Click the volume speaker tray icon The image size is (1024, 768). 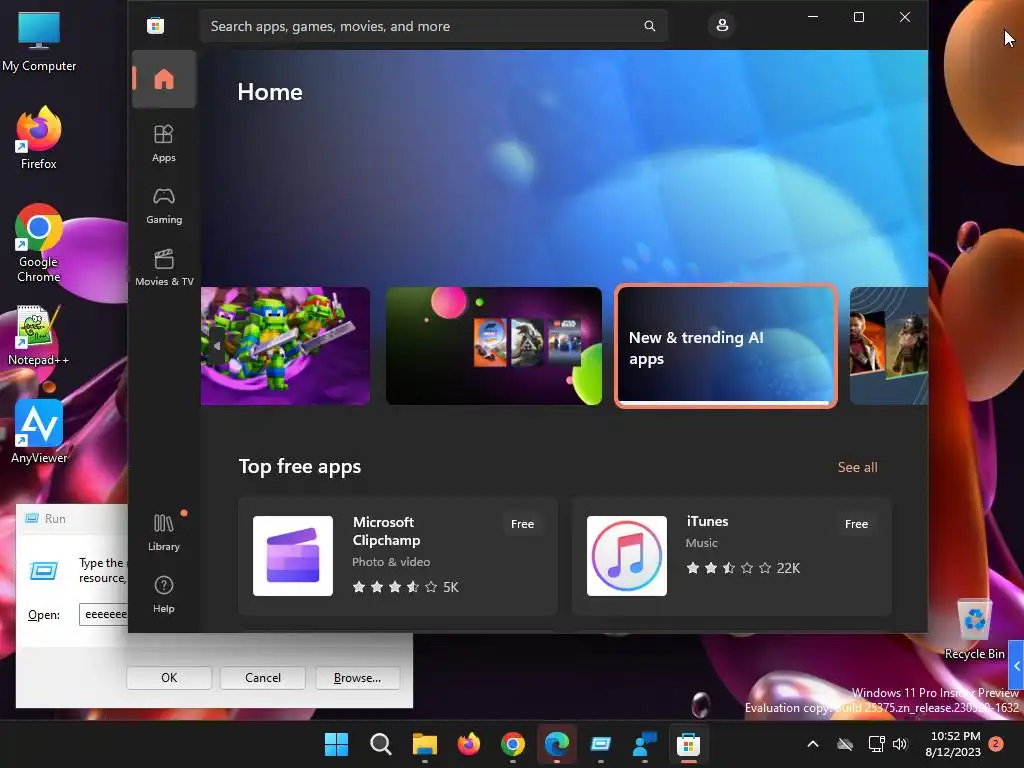coord(900,744)
